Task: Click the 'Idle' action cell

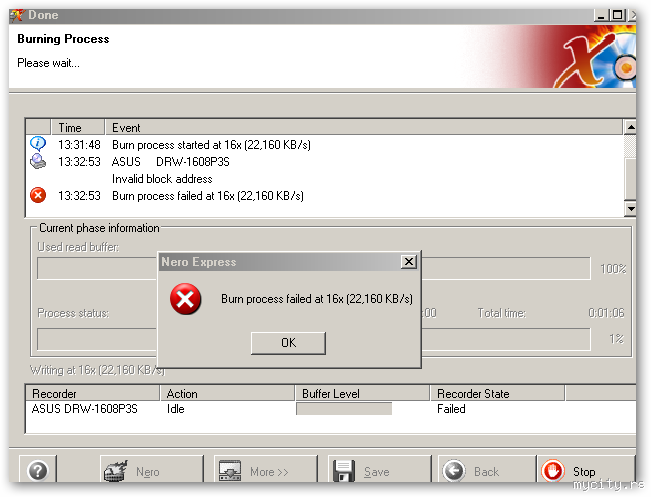Action: 176,409
